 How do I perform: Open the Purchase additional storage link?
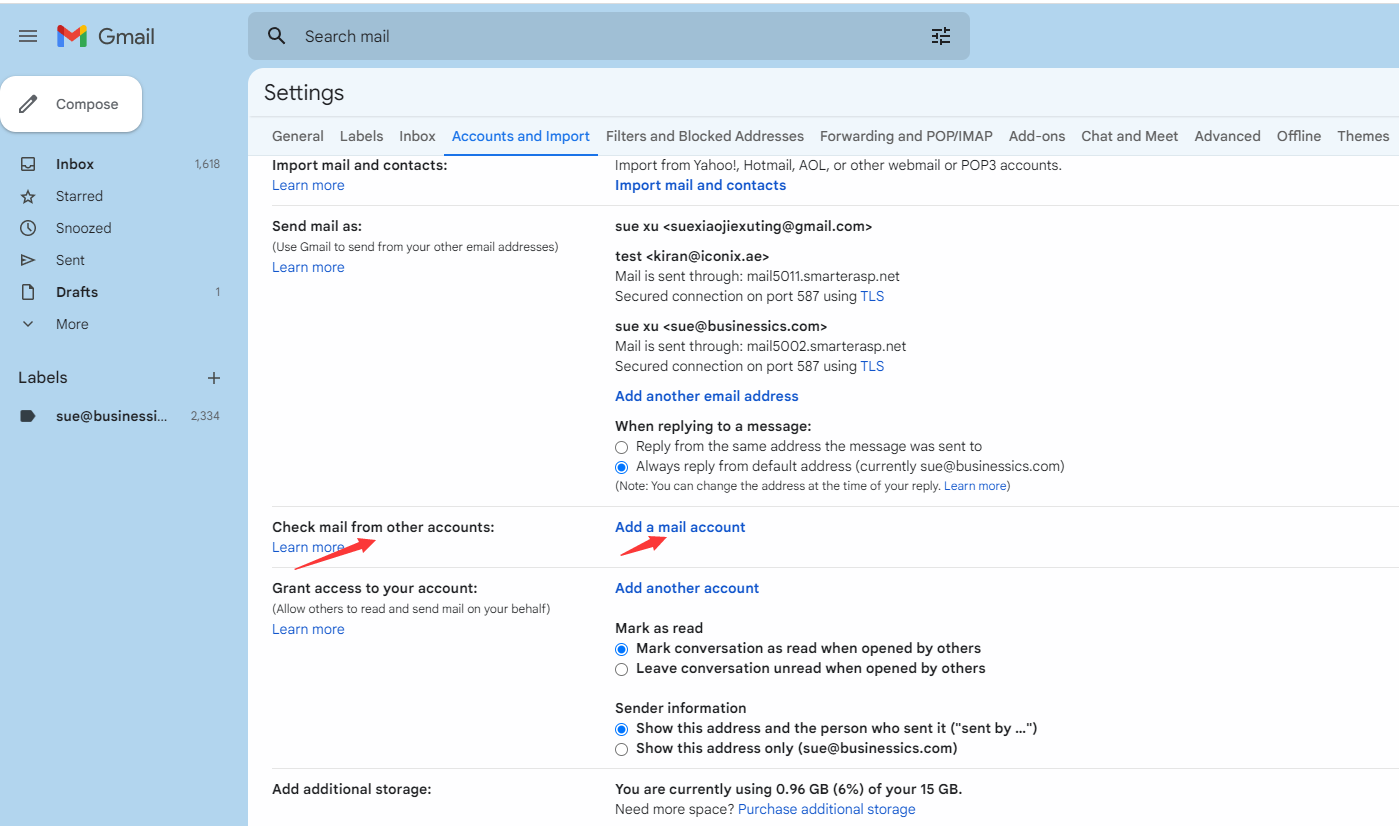click(x=826, y=809)
